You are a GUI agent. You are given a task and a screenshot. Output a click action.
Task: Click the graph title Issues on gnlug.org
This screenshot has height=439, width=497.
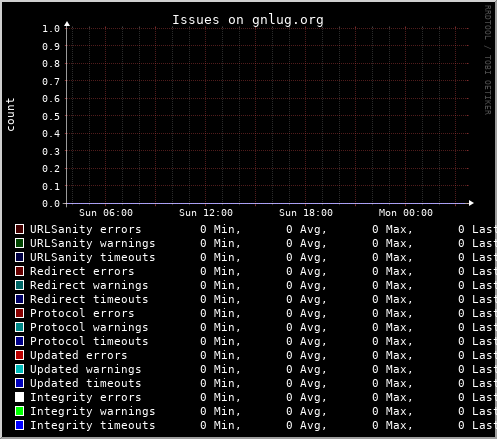[x=248, y=20]
